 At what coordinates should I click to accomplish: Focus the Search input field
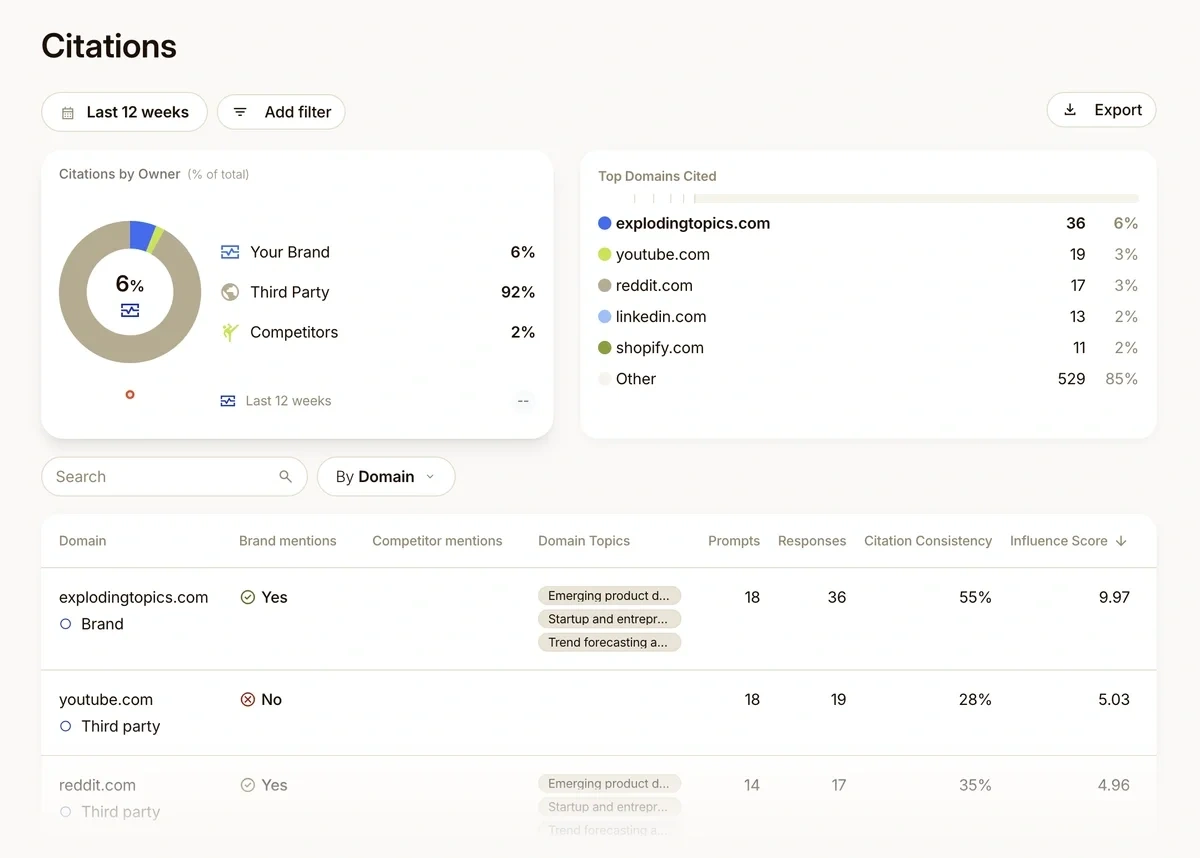174,476
